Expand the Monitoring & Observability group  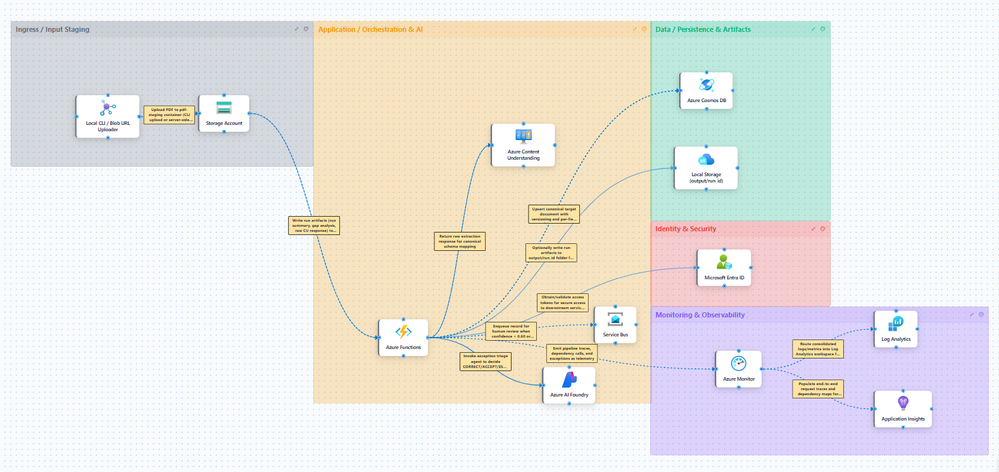(972, 314)
